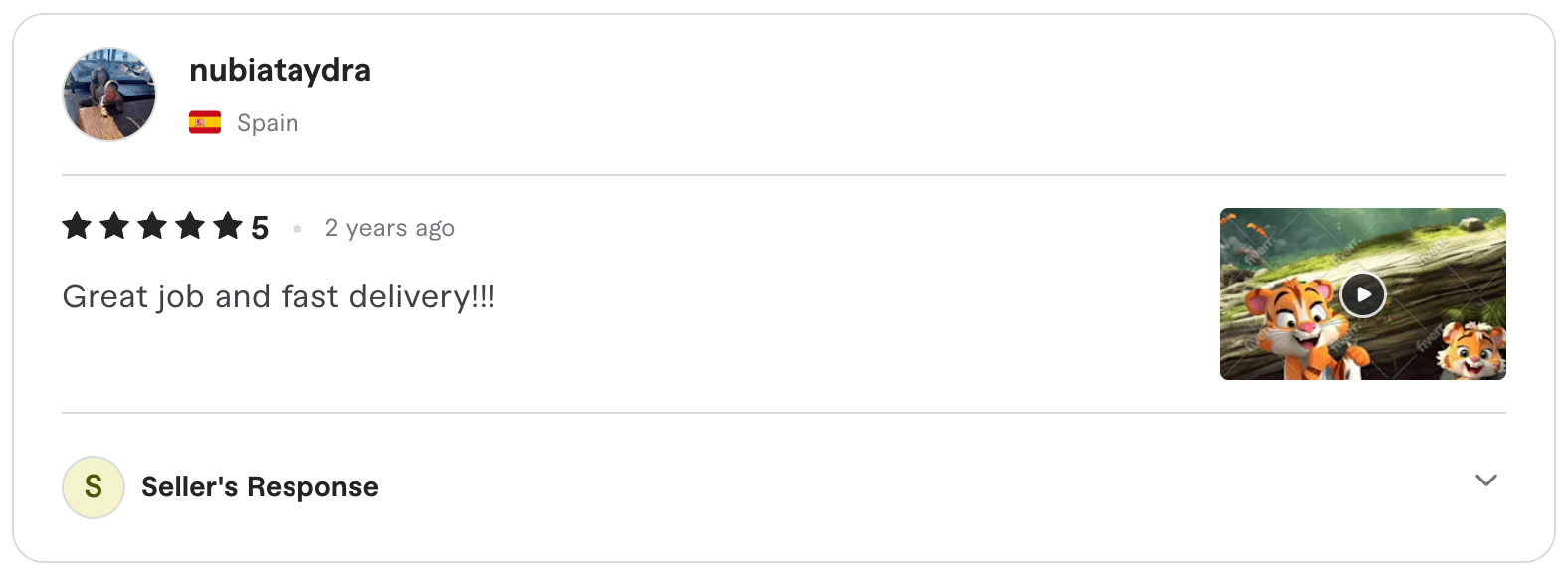Click the second rating star

click(114, 226)
